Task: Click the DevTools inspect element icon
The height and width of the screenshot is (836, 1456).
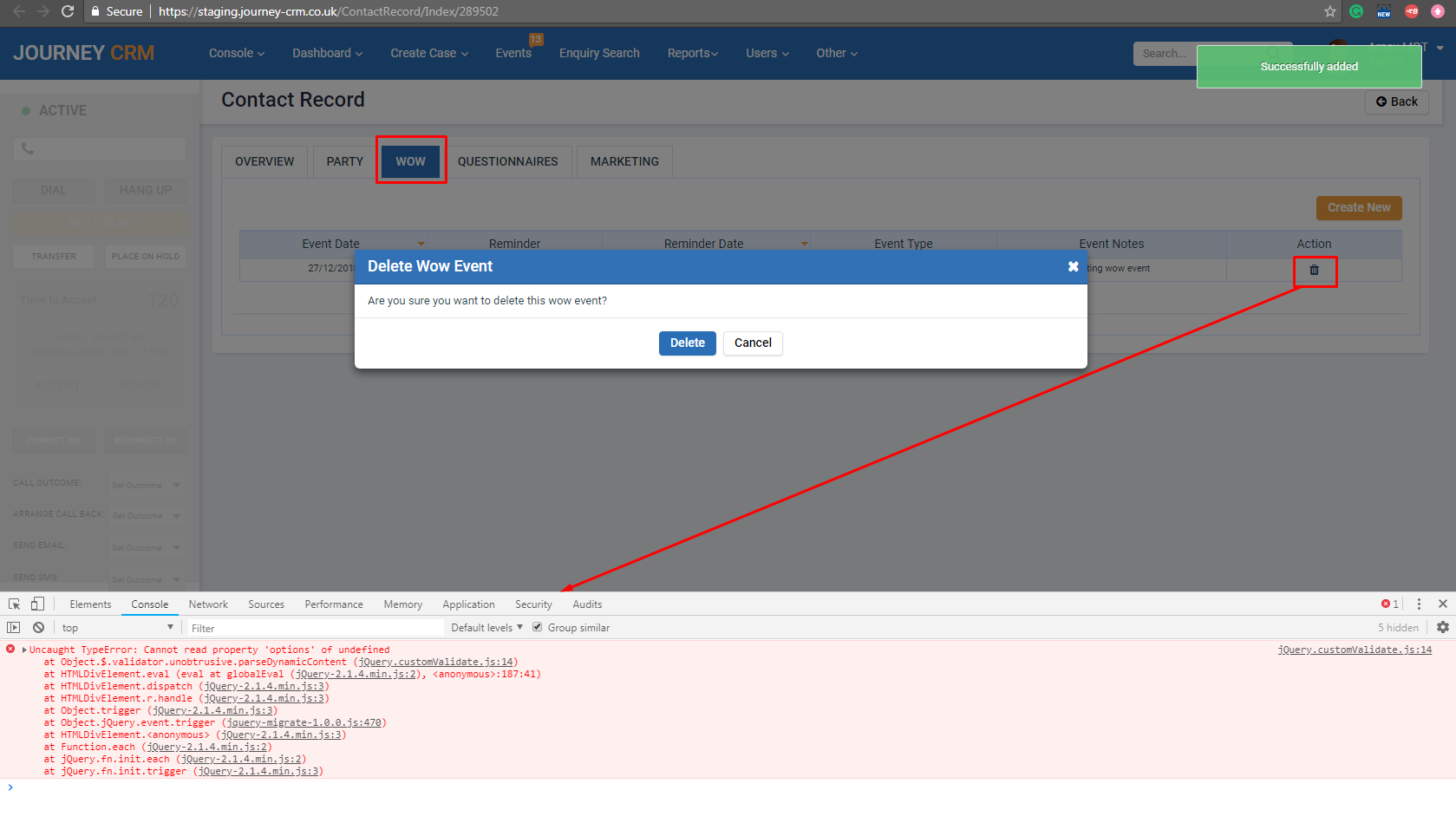Action: pyautogui.click(x=14, y=604)
